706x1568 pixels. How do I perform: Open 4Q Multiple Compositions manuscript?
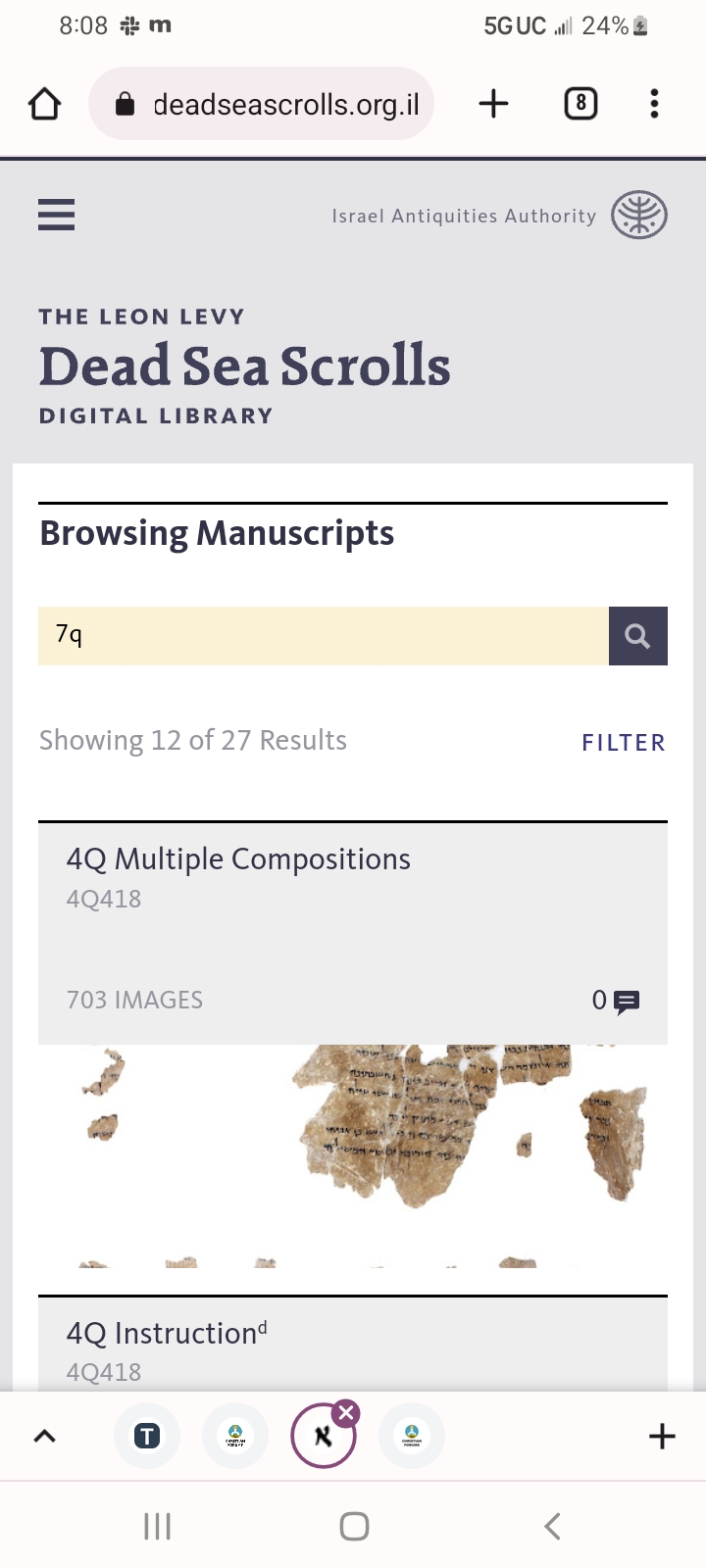pos(238,859)
